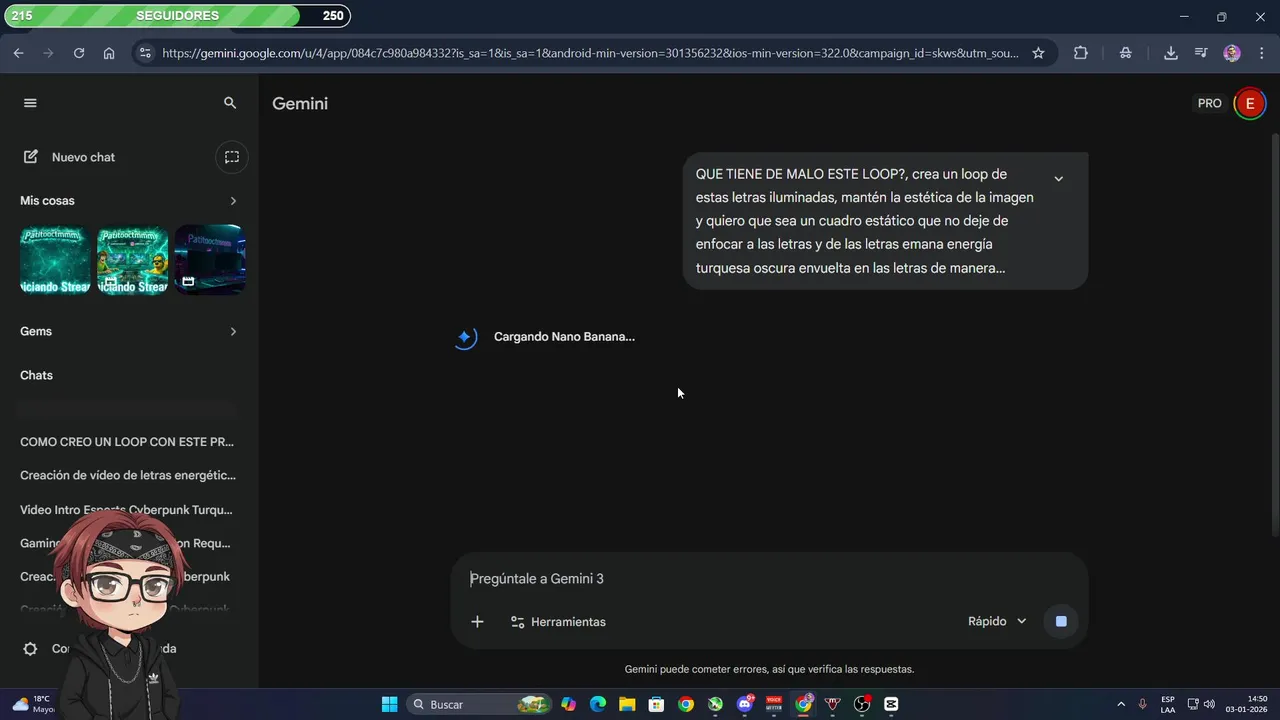1280x720 pixels.
Task: Open chat 'Creación de video de letras energétic...'
Action: [x=128, y=475]
